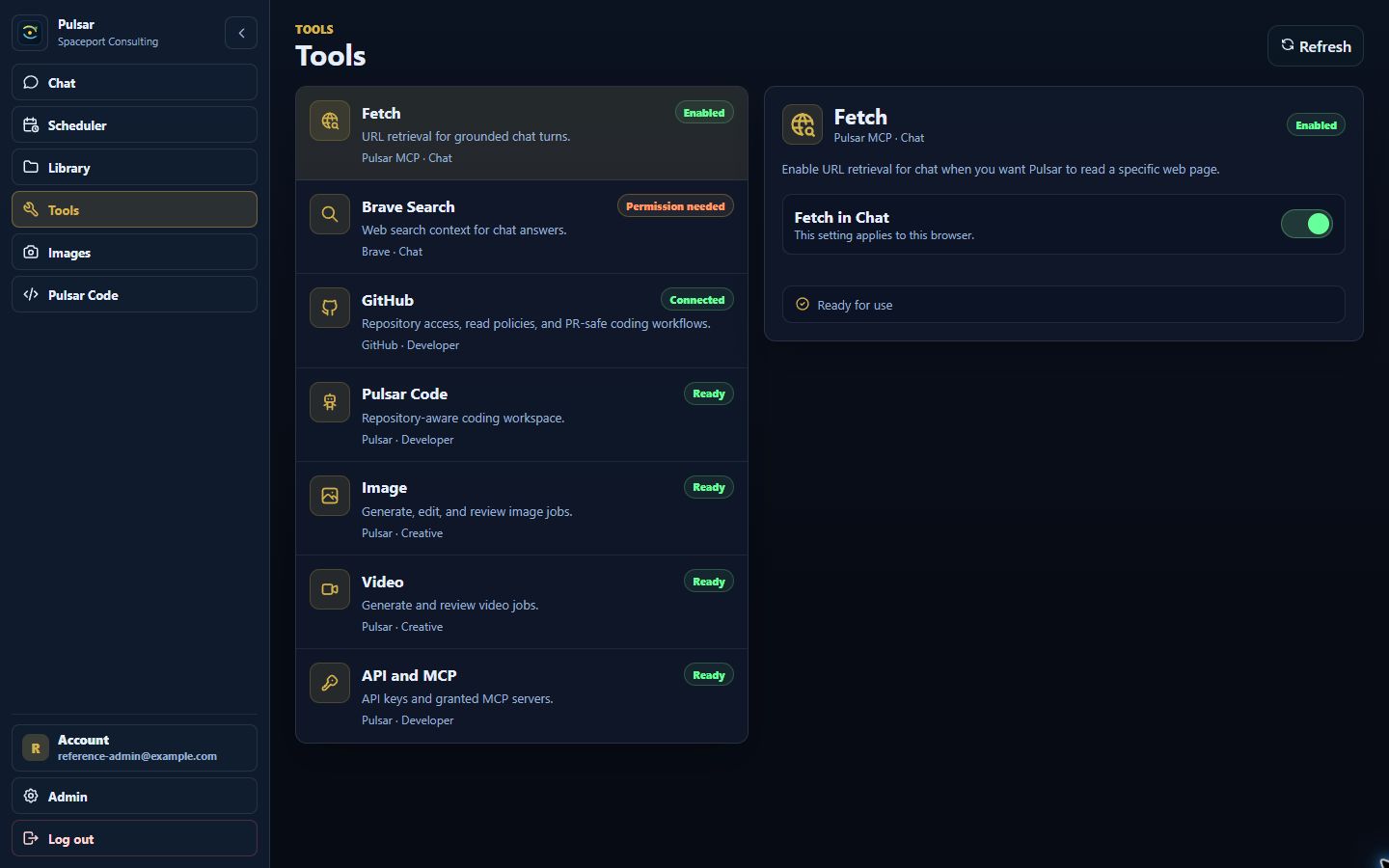1389x868 pixels.
Task: Collapse the sidebar with the chevron button
Action: coord(241,33)
